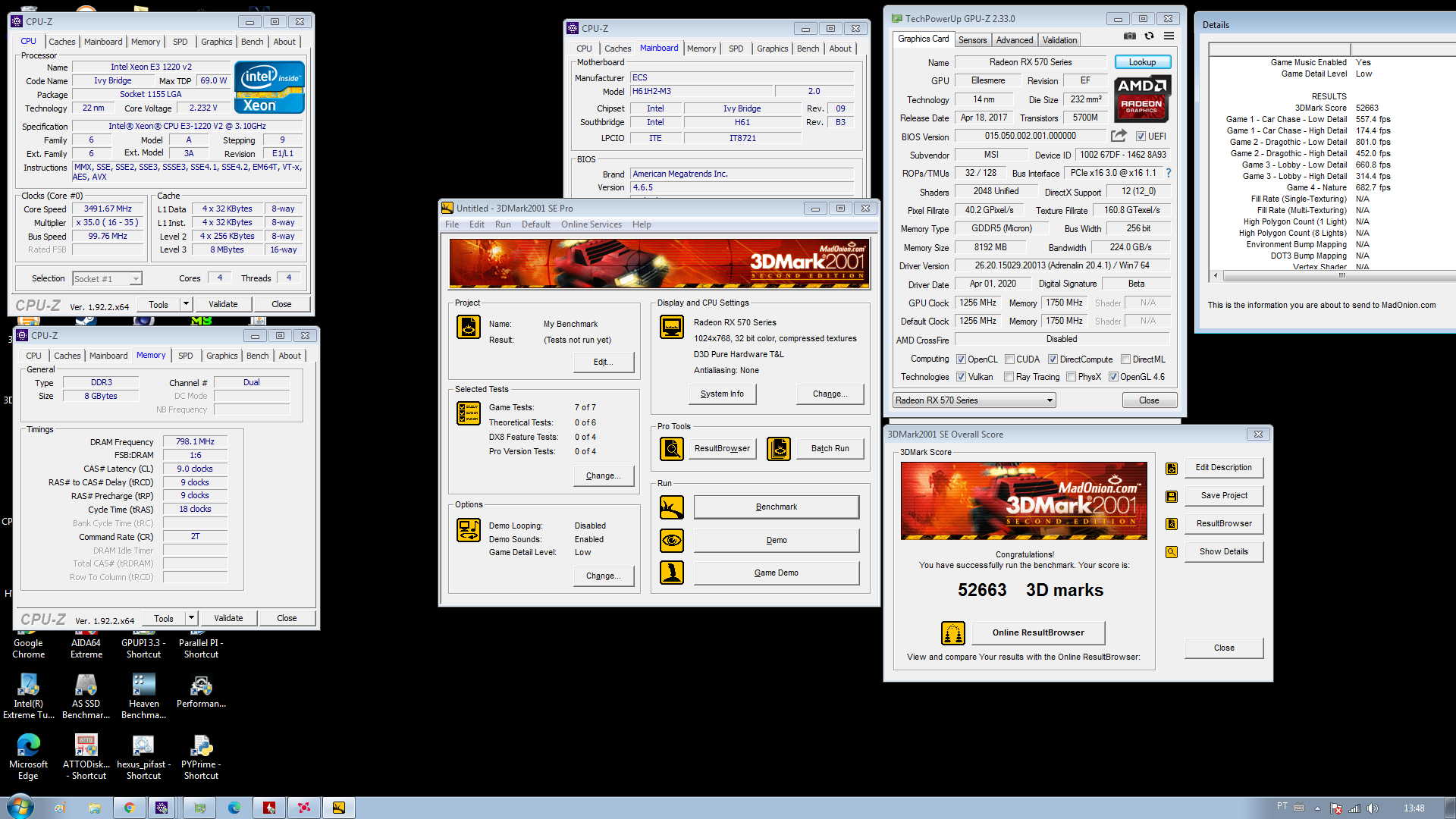This screenshot has width=1456, height=819.
Task: Toggle the UEFI checkbox in GPU-Z
Action: [1141, 136]
